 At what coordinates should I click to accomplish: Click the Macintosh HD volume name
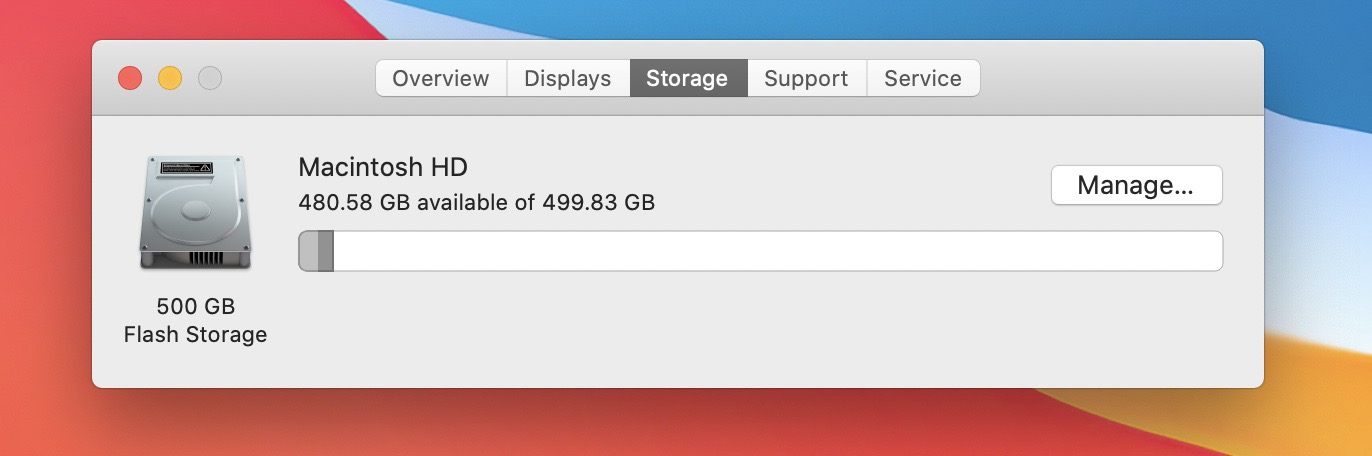(x=383, y=167)
